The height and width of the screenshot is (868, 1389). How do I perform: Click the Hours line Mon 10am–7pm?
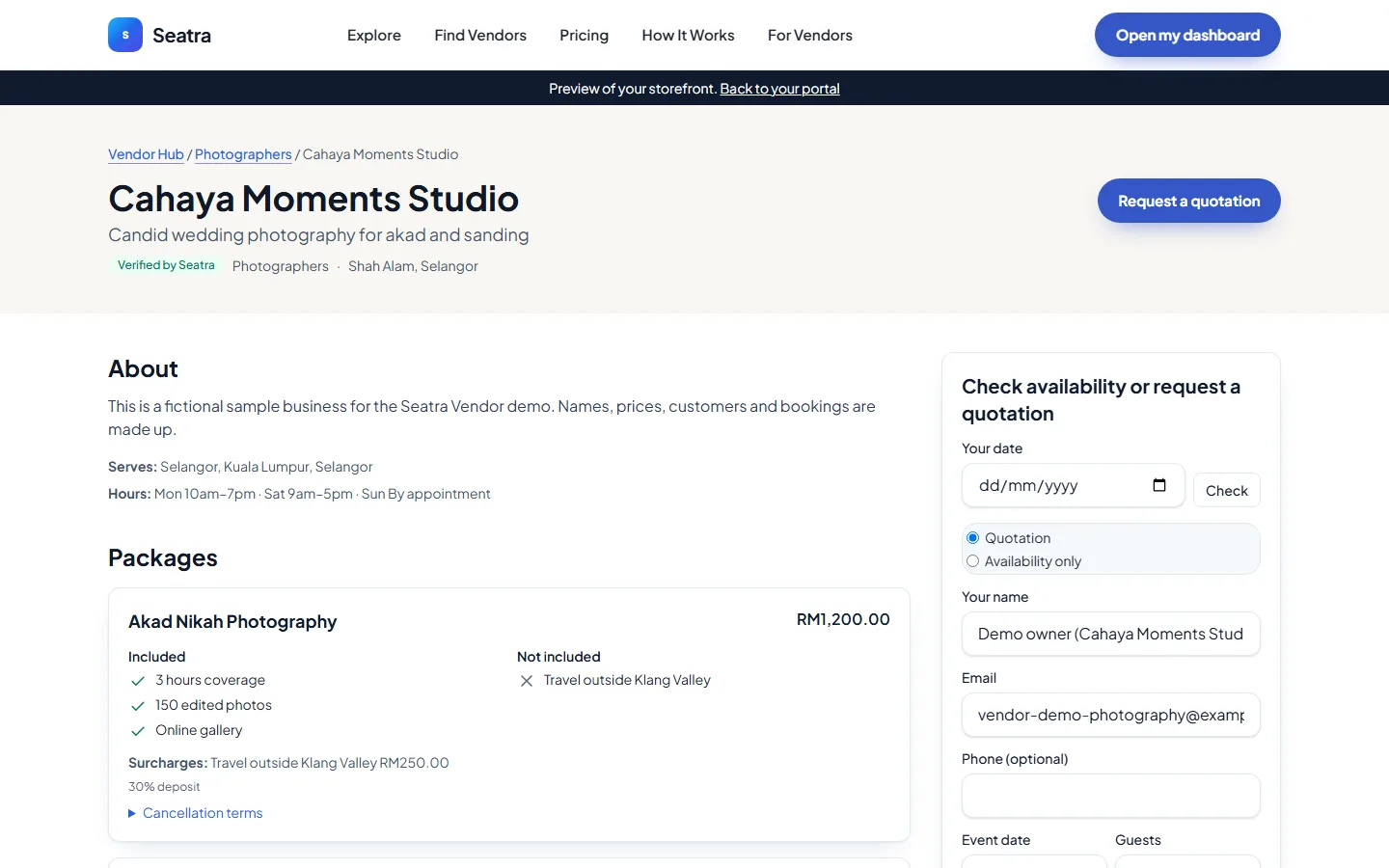pos(299,494)
